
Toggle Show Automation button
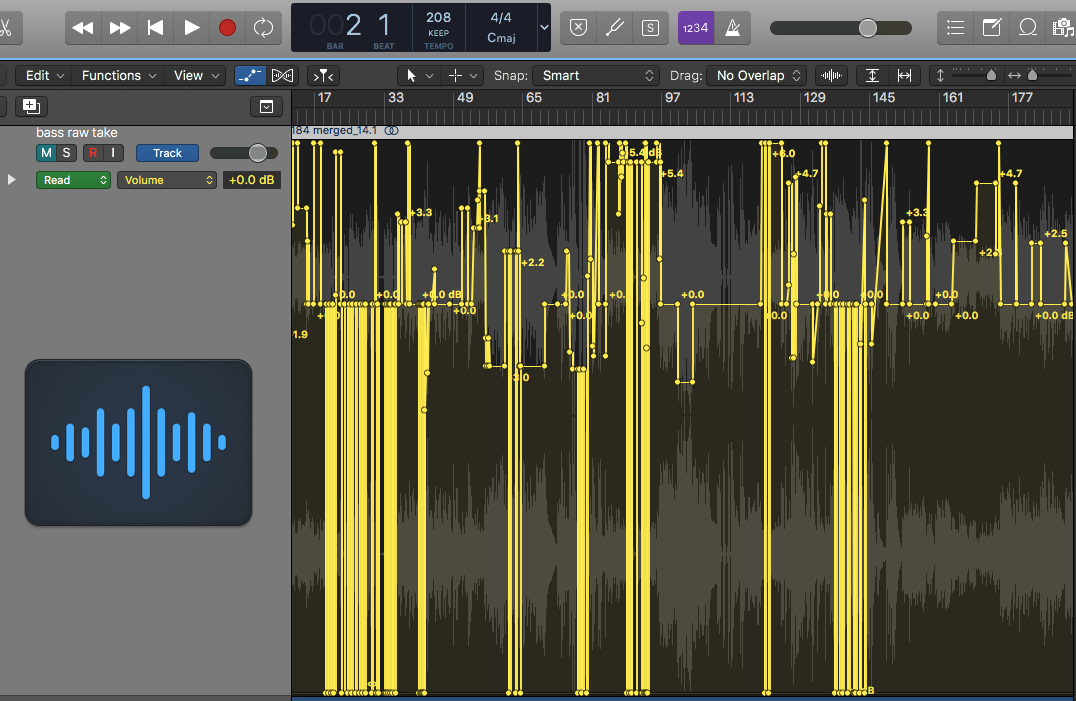tap(249, 75)
